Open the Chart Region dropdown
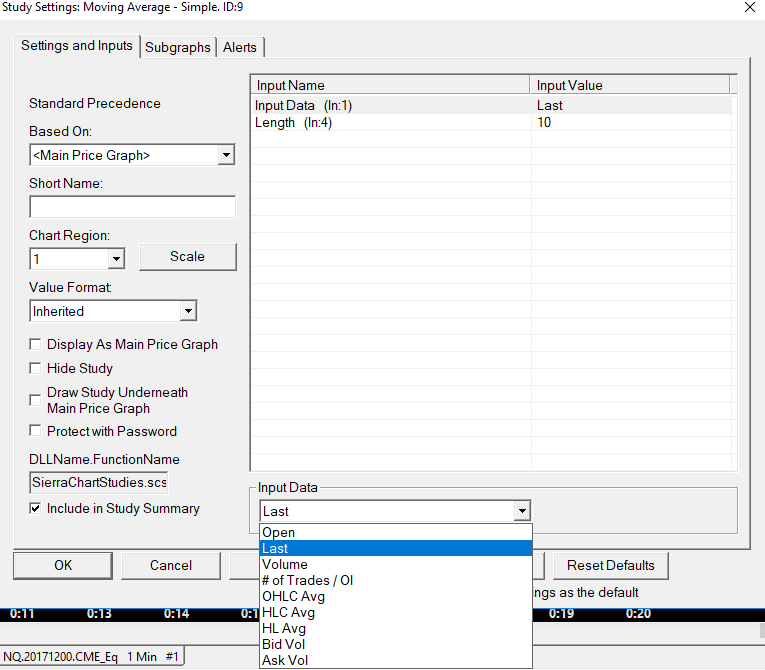 pos(116,259)
